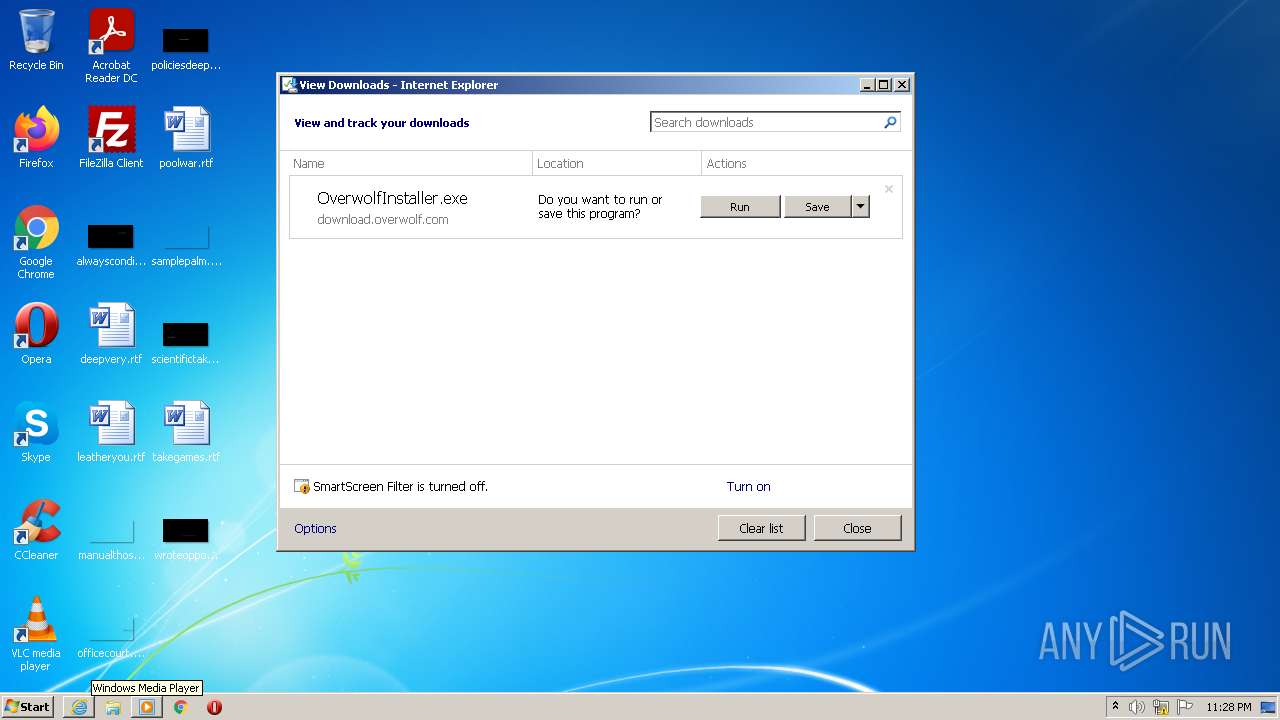Expand the Save button dropdown arrow
Viewport: 1280px width, 720px height.
pyautogui.click(x=860, y=207)
